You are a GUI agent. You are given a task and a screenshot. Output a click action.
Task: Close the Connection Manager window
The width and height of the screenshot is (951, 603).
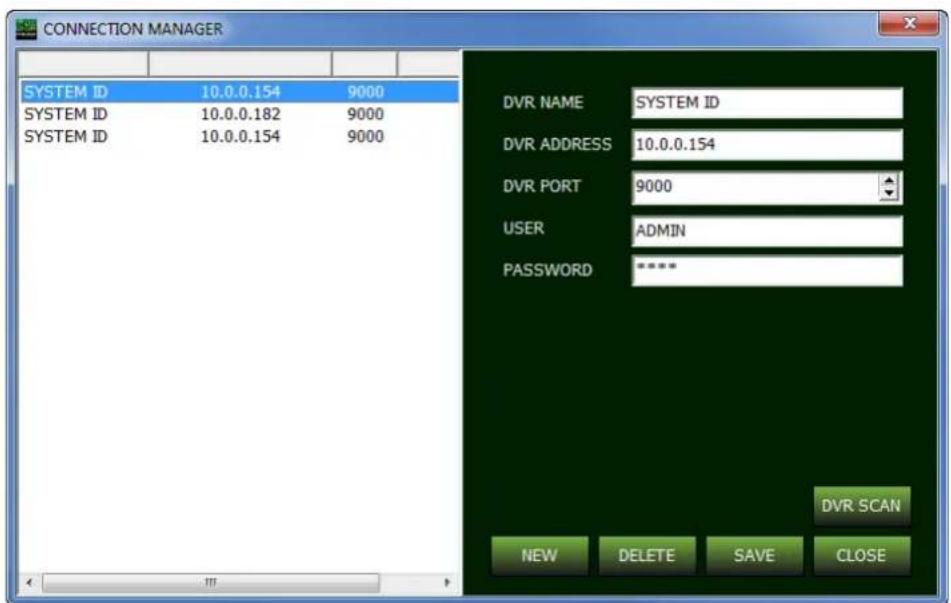click(x=908, y=24)
